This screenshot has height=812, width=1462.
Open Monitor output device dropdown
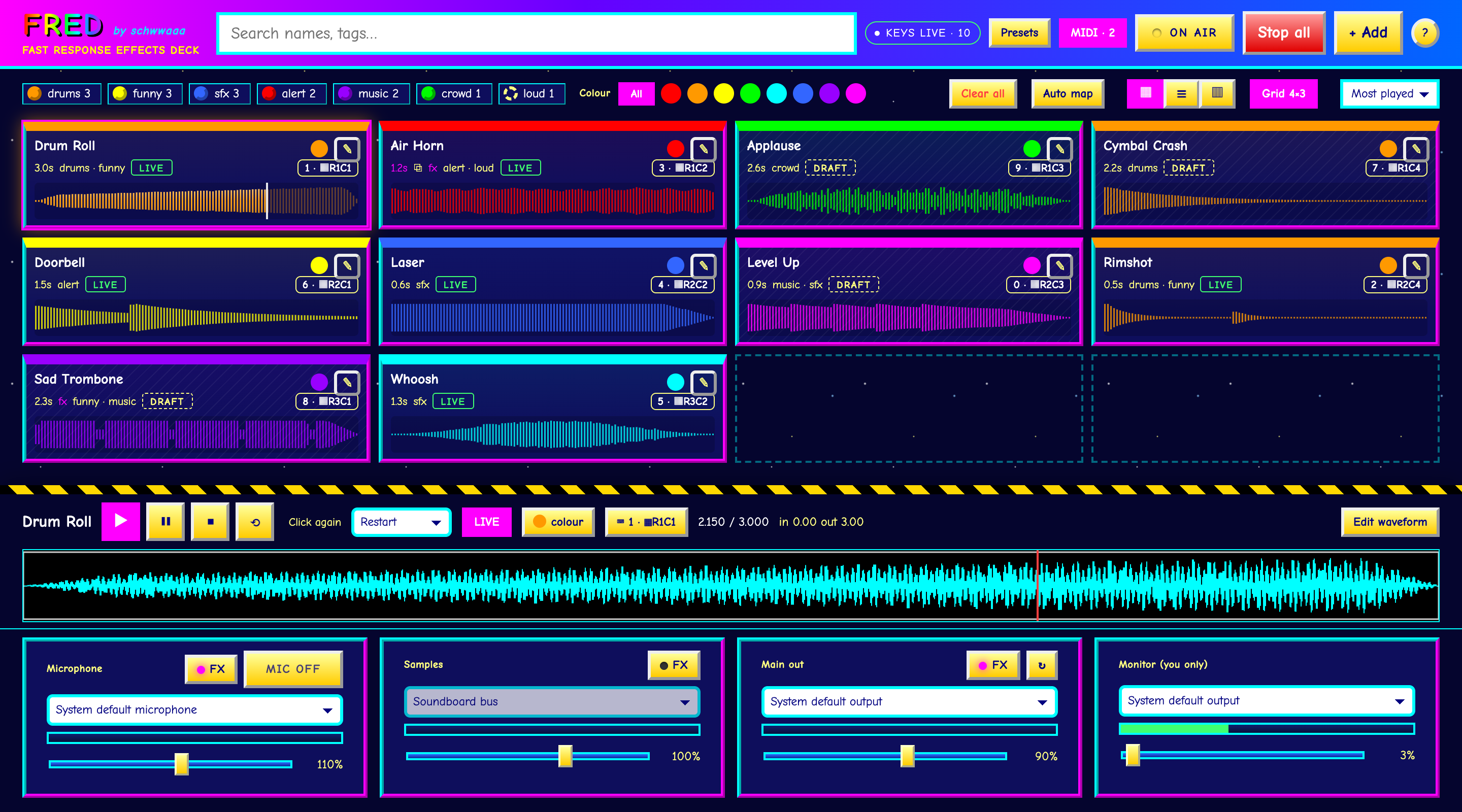[x=1266, y=700]
